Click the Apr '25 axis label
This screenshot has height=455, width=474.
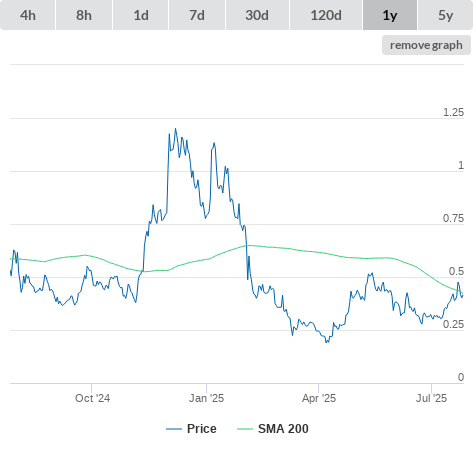(319, 398)
